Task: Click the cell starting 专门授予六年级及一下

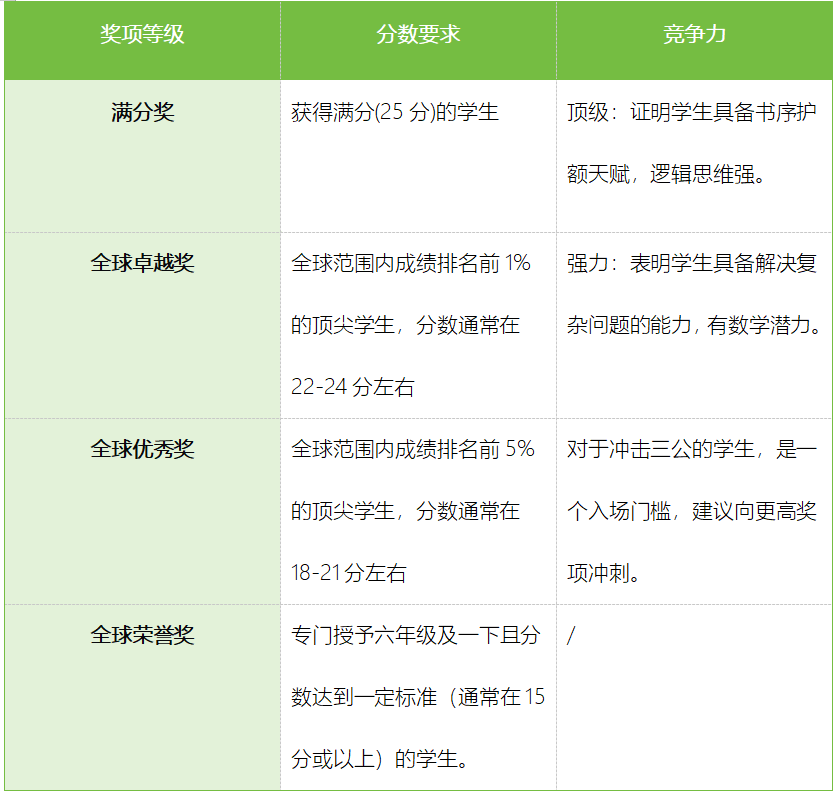Action: [418, 697]
